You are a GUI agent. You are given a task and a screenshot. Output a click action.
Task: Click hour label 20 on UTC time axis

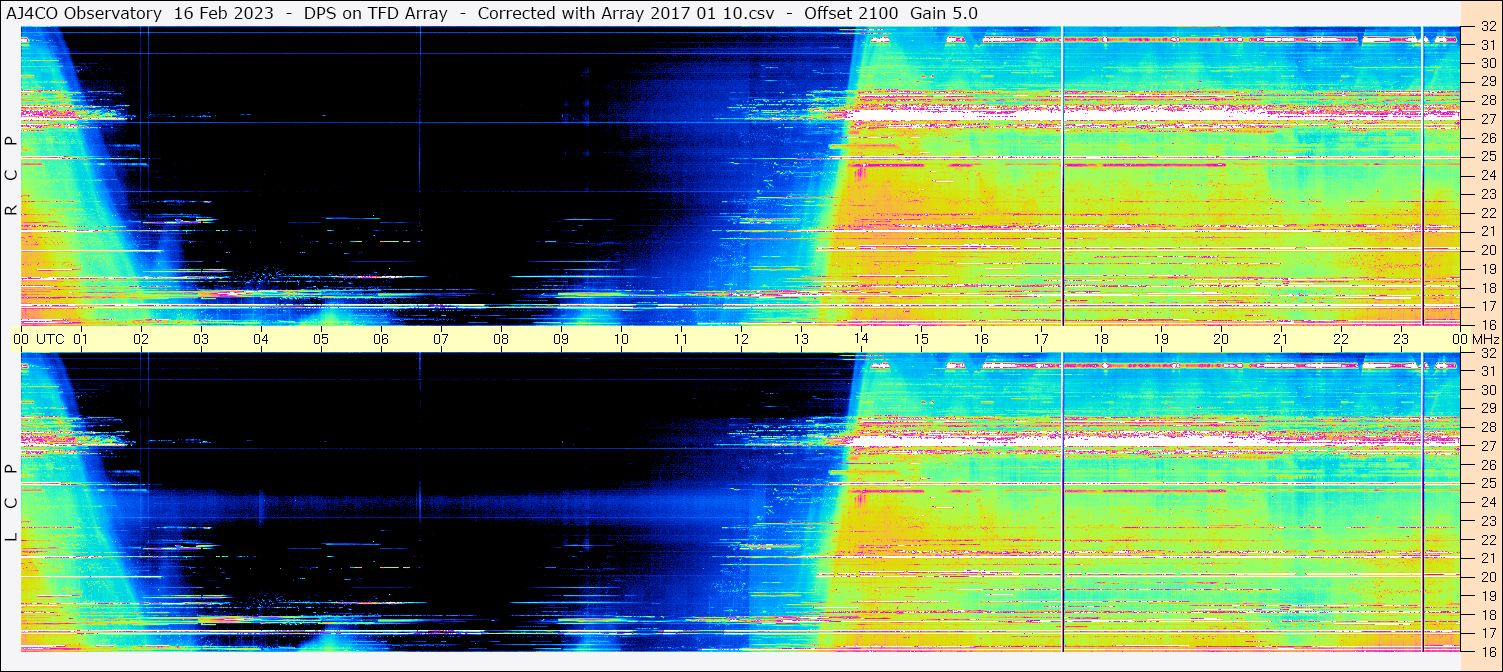[x=1221, y=339]
